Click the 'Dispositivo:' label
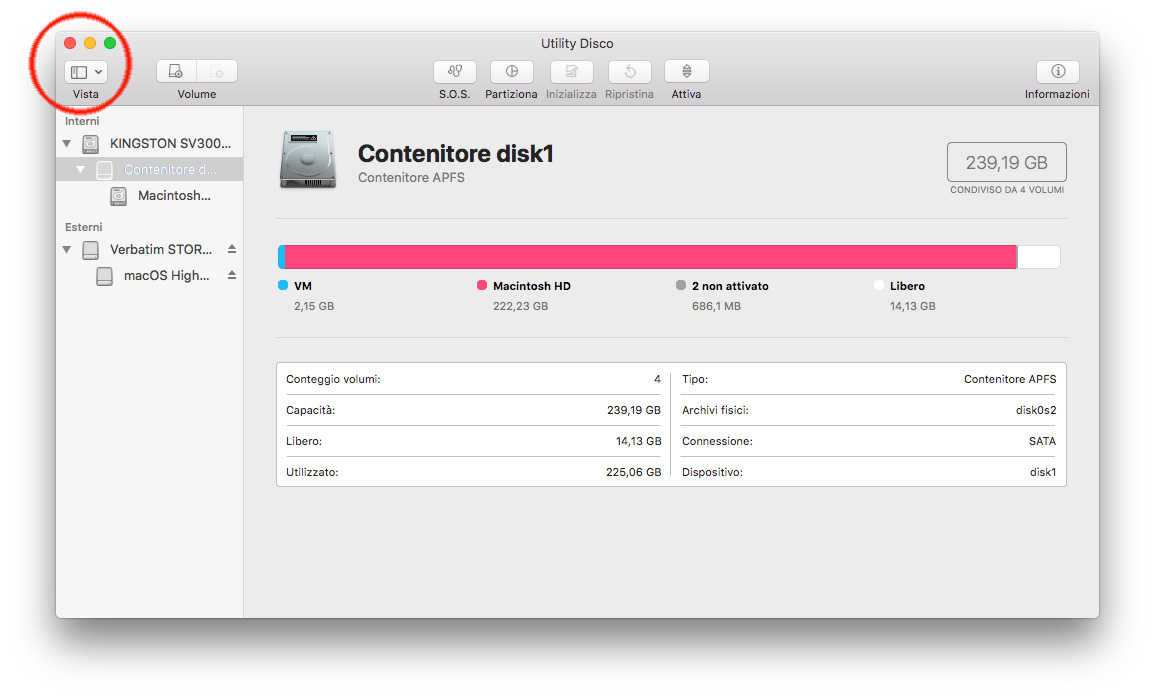The width and height of the screenshot is (1155, 698). click(712, 472)
